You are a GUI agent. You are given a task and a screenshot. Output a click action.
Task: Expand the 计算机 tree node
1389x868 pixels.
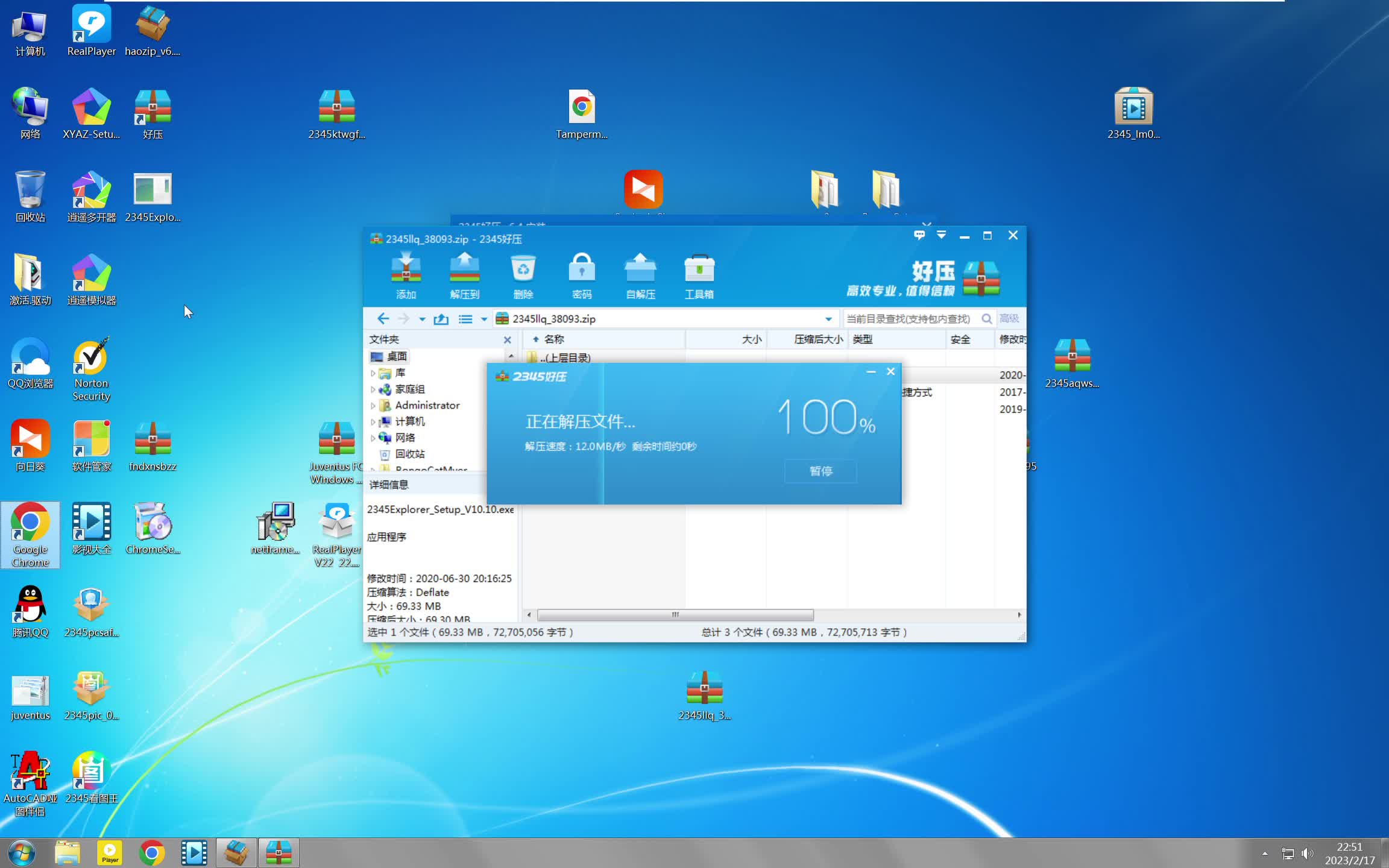(373, 422)
